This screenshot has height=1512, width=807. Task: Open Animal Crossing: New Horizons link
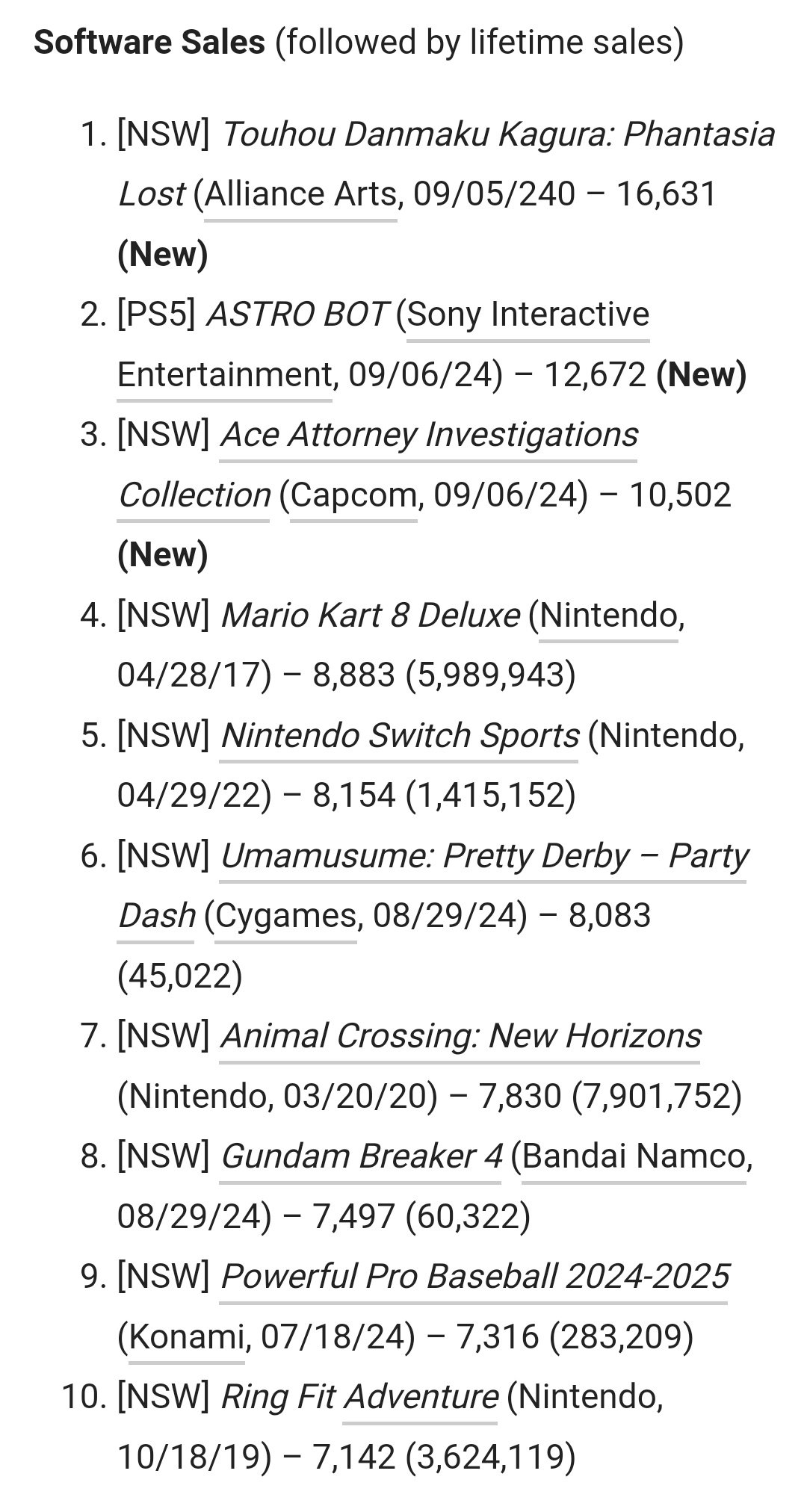(x=460, y=1036)
